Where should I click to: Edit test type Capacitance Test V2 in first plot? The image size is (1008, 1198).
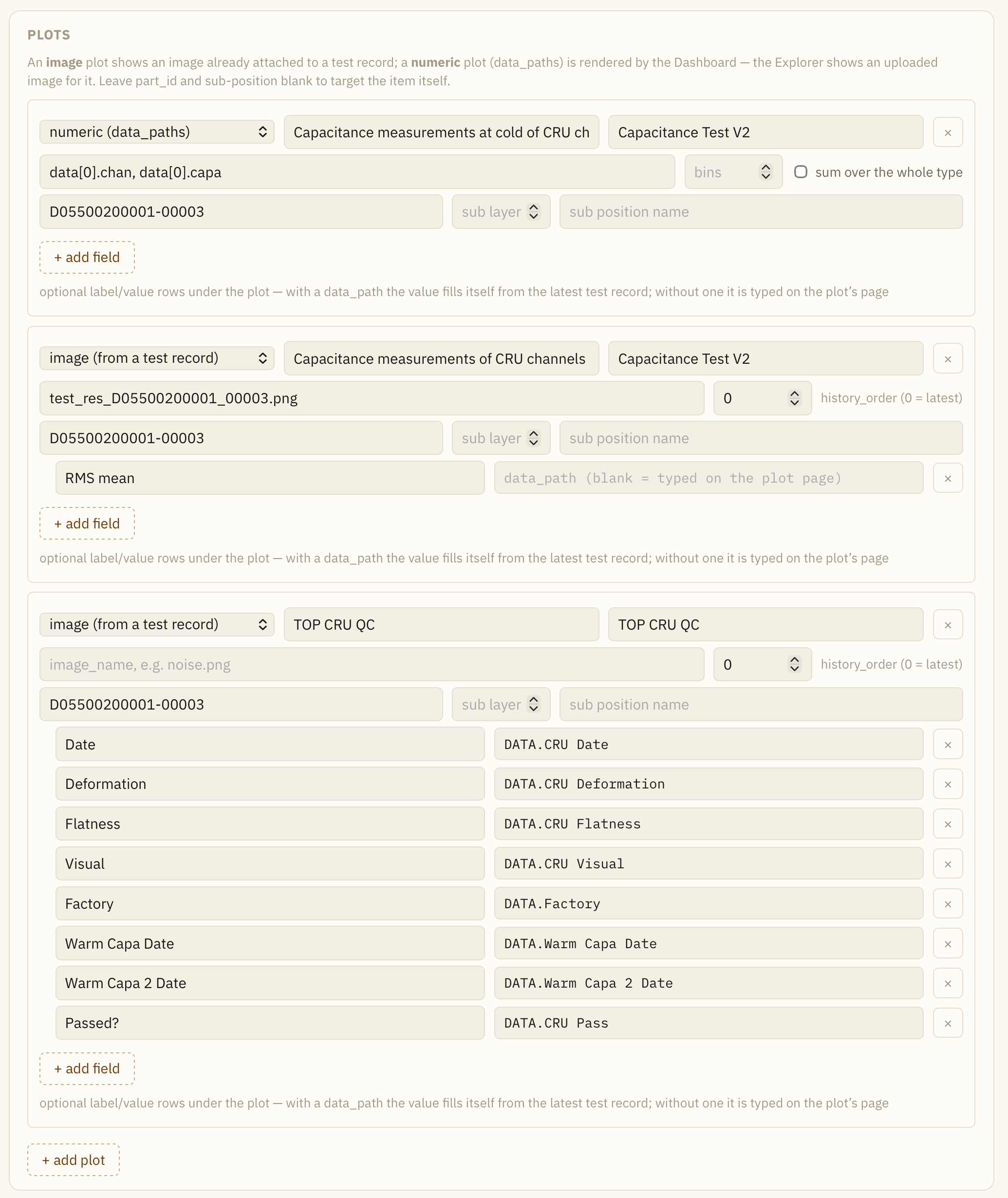[x=765, y=132]
